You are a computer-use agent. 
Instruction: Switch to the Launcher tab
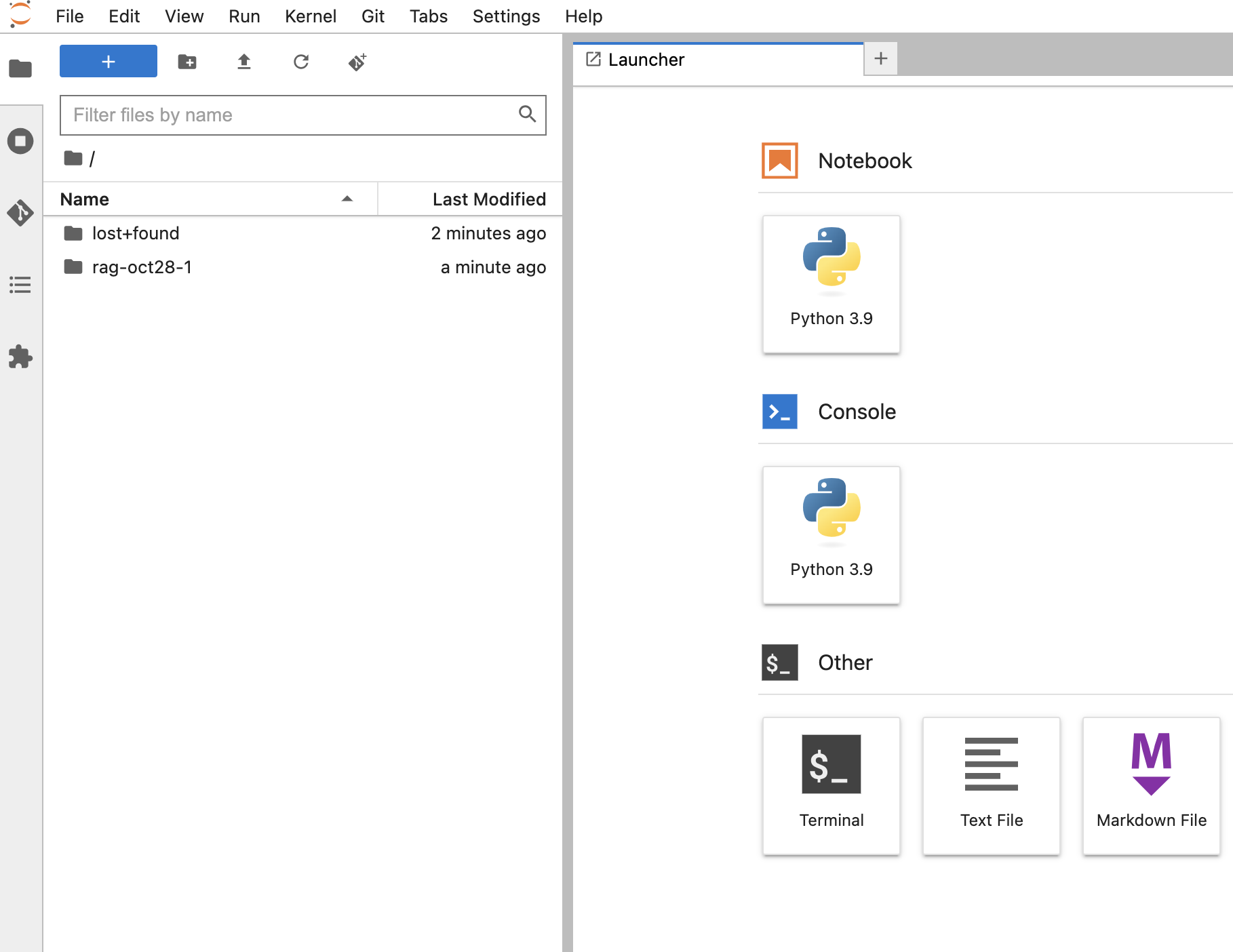point(718,60)
